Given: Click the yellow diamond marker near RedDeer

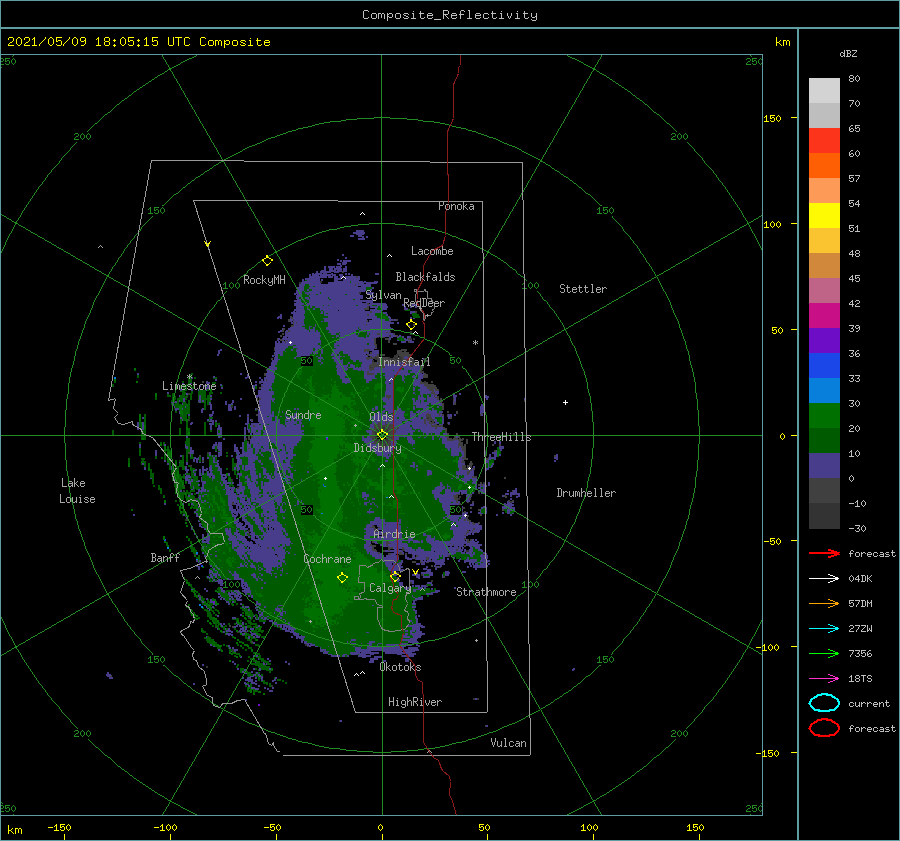Looking at the screenshot, I should 411,325.
